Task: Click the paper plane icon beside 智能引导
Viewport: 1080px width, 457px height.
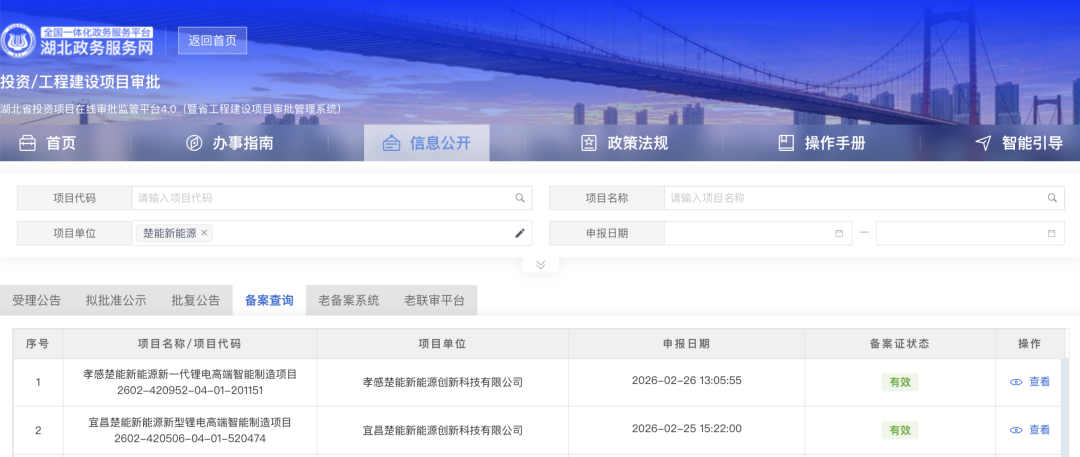Action: point(983,143)
